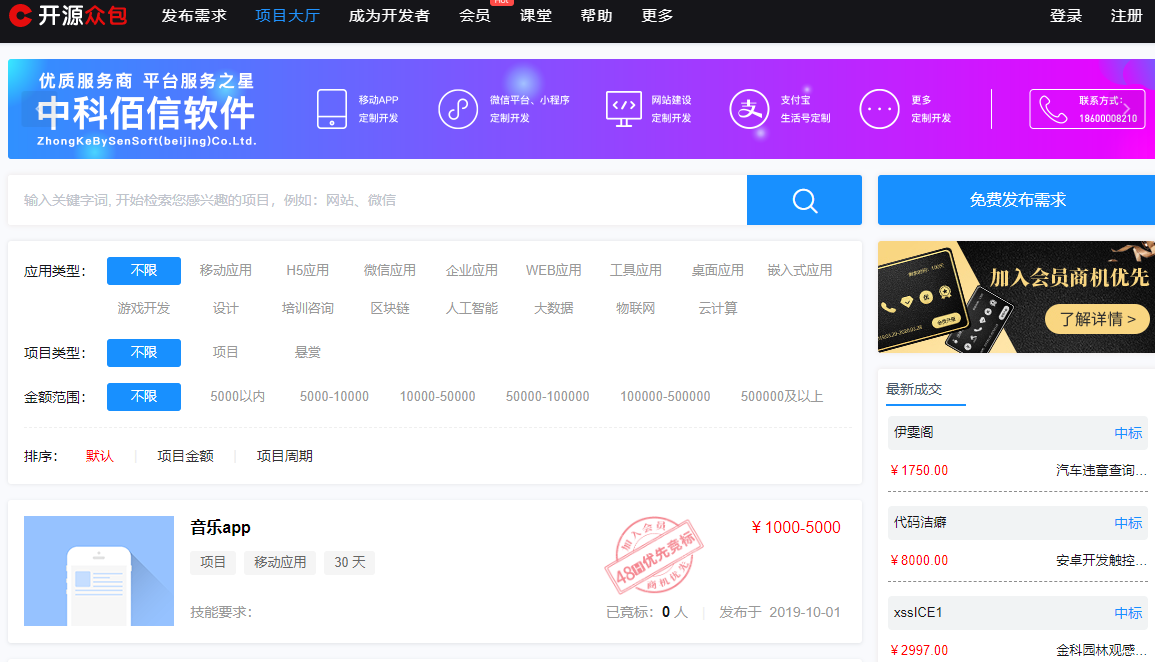Click the magnifier search icon
The height and width of the screenshot is (662, 1155).
pyautogui.click(x=803, y=200)
